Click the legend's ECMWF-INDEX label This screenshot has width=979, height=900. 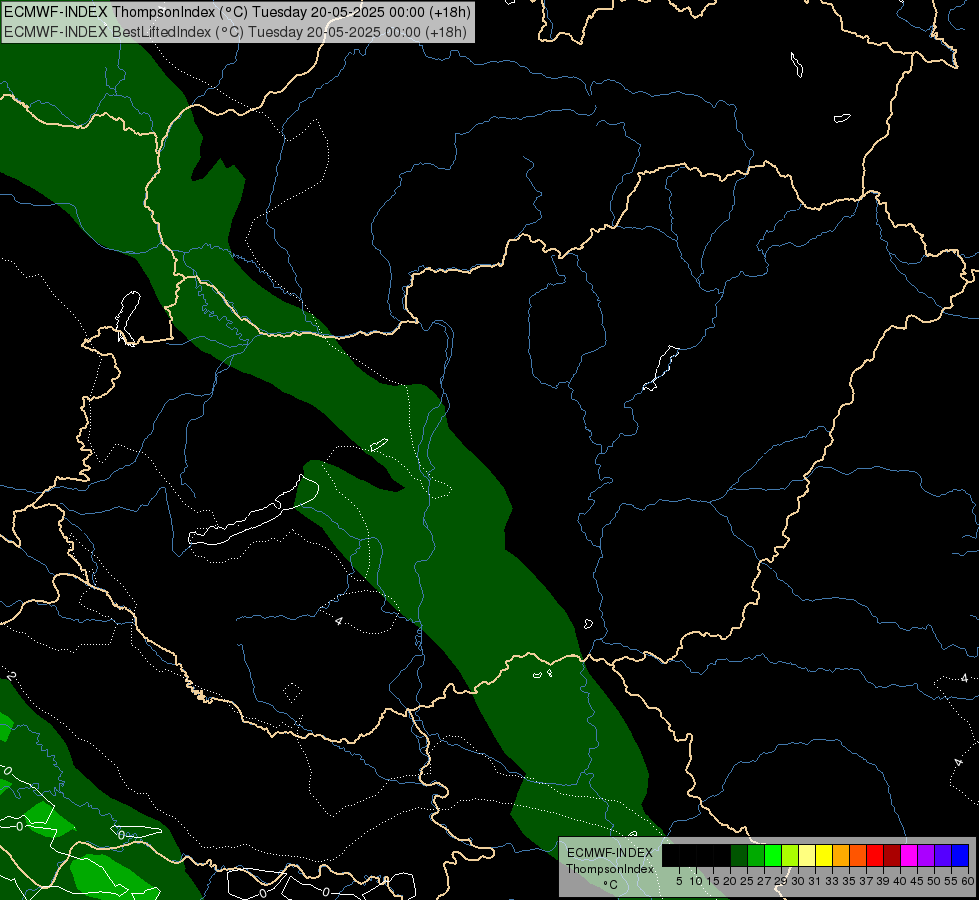click(610, 853)
